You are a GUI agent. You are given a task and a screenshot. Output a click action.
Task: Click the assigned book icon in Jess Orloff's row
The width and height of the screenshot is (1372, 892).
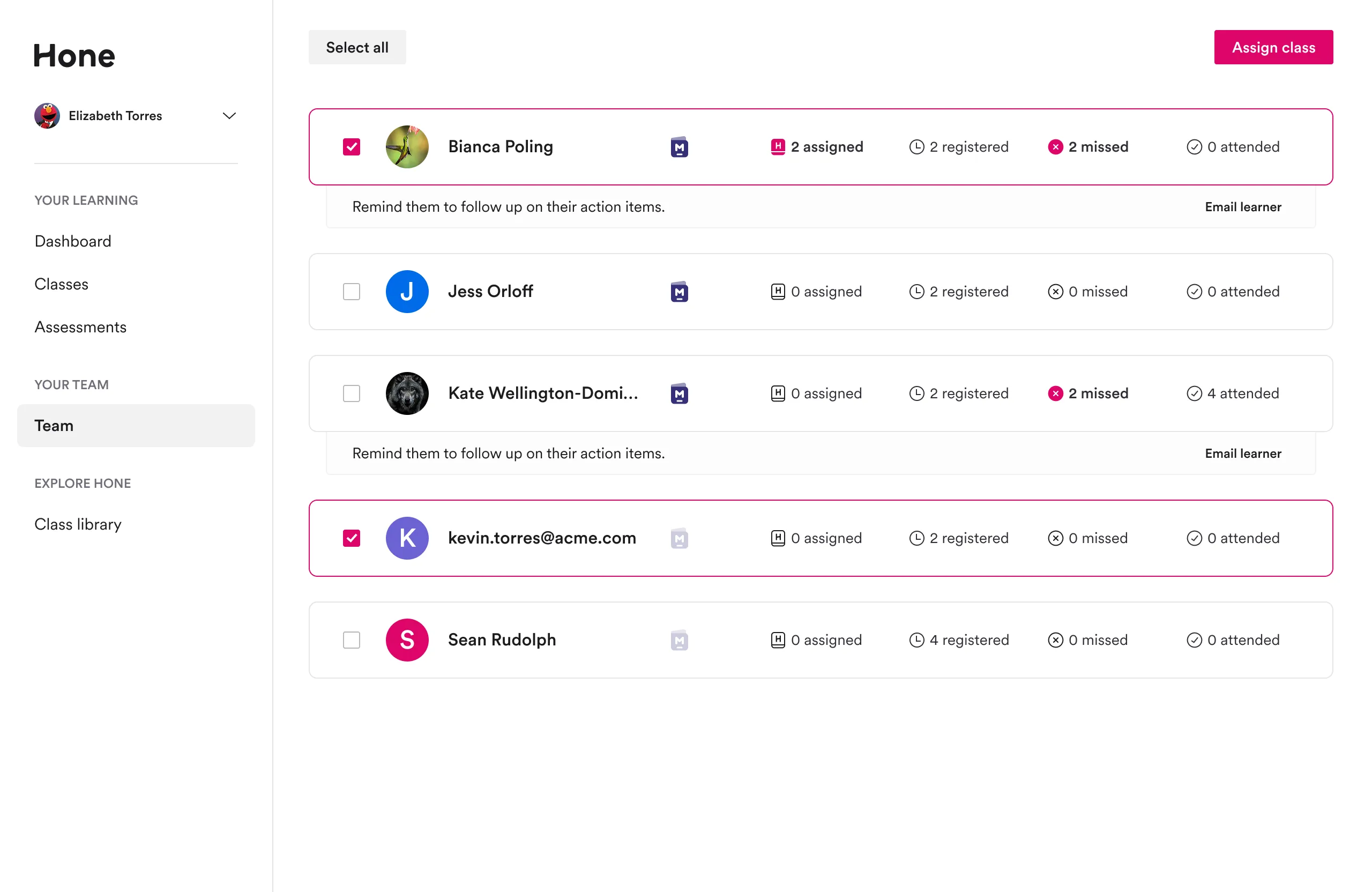[778, 292]
